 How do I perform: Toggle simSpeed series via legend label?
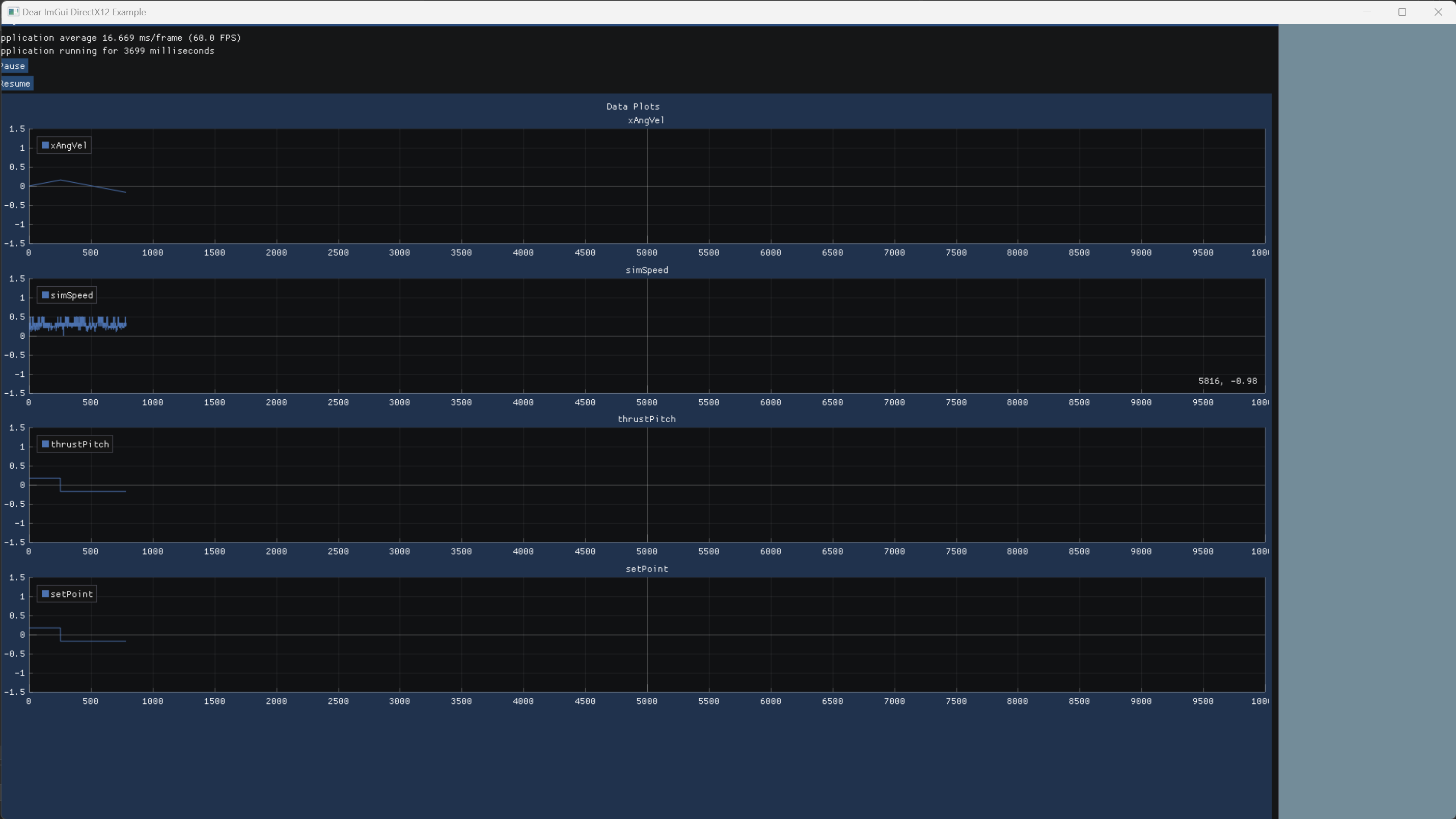pyautogui.click(x=72, y=295)
